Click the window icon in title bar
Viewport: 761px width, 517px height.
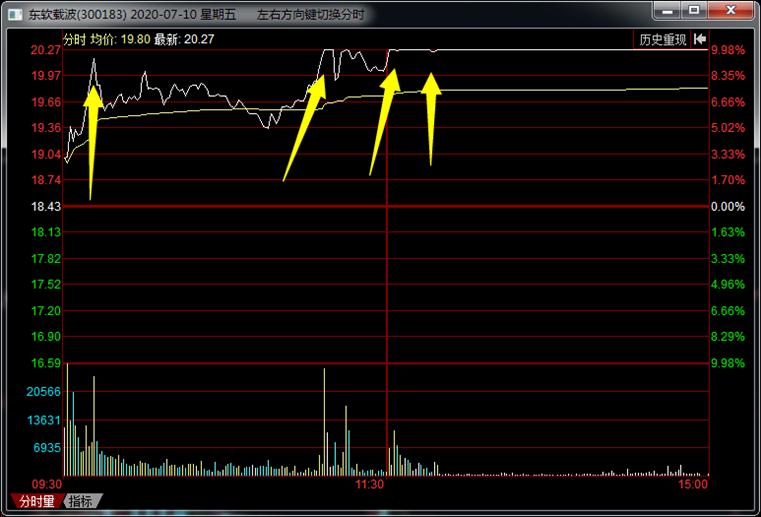(16, 14)
